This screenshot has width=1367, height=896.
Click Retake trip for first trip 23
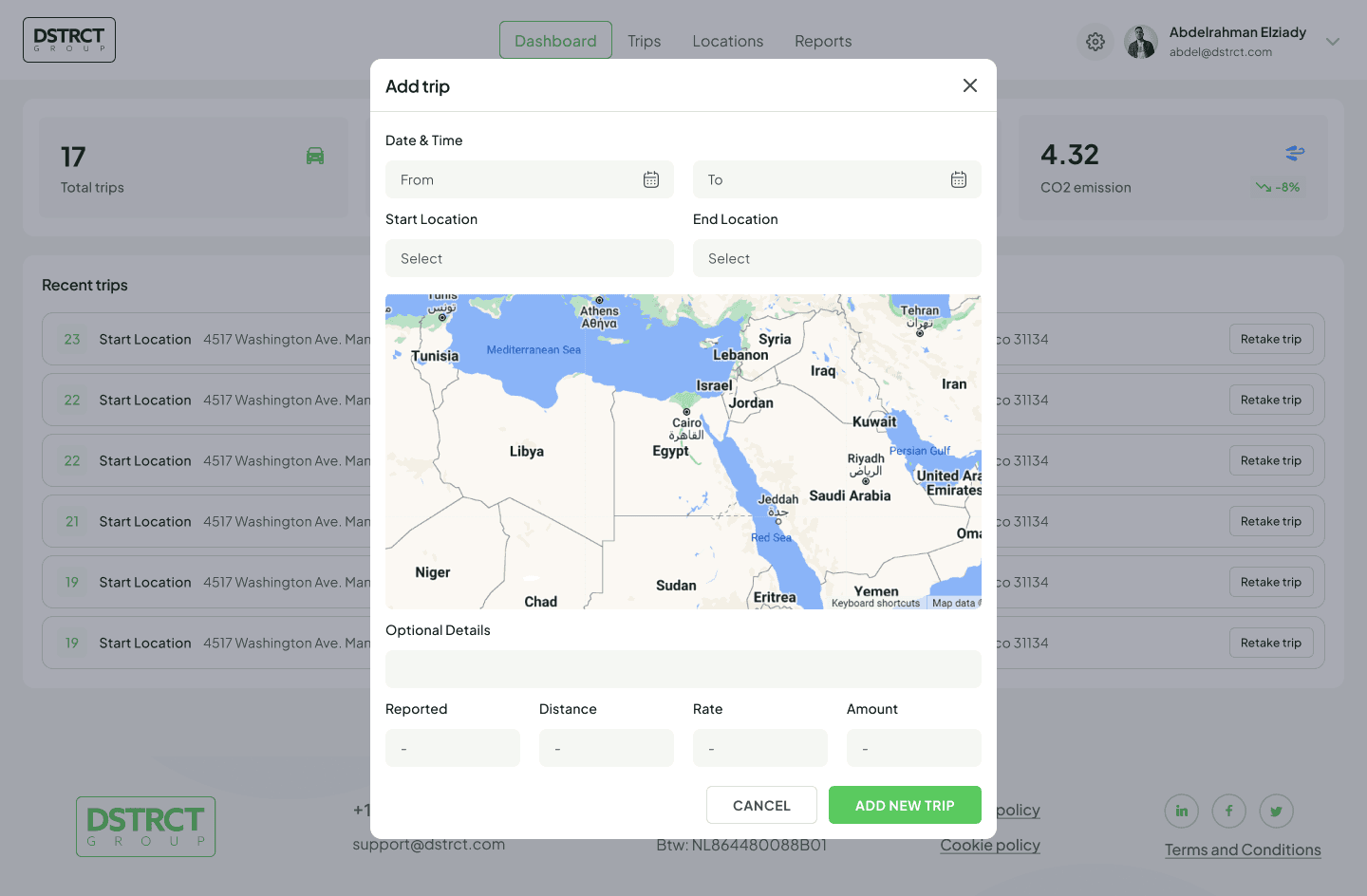click(x=1270, y=339)
